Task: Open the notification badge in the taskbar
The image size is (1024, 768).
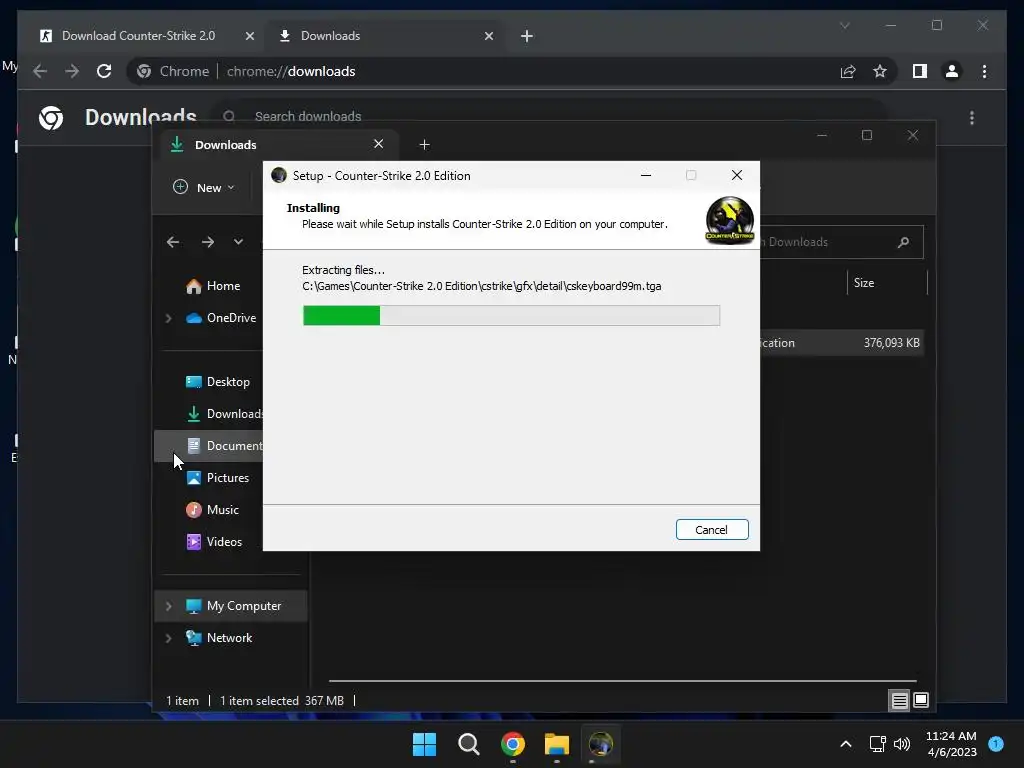Action: (x=995, y=743)
